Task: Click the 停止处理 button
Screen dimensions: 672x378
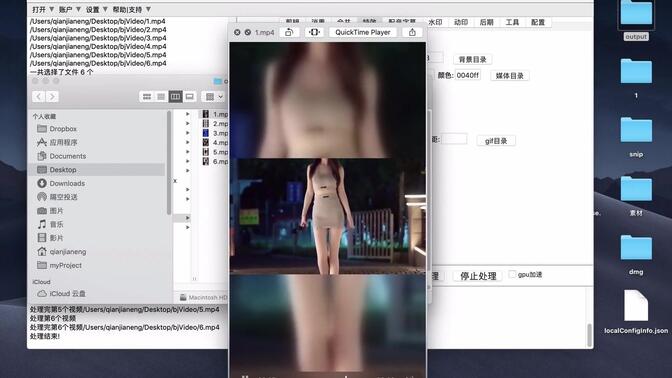Action: pyautogui.click(x=478, y=276)
